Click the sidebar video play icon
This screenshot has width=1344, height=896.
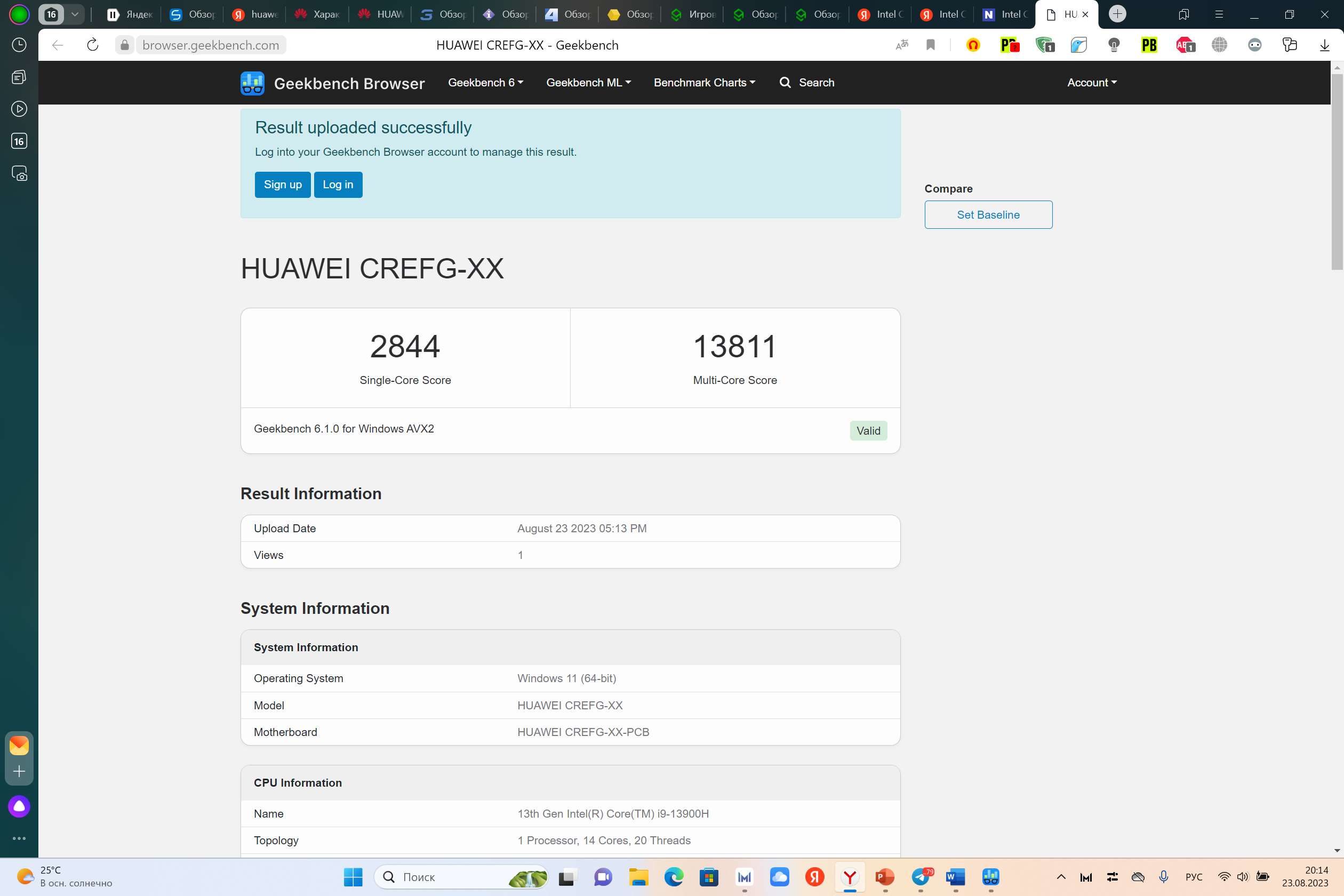(19, 109)
